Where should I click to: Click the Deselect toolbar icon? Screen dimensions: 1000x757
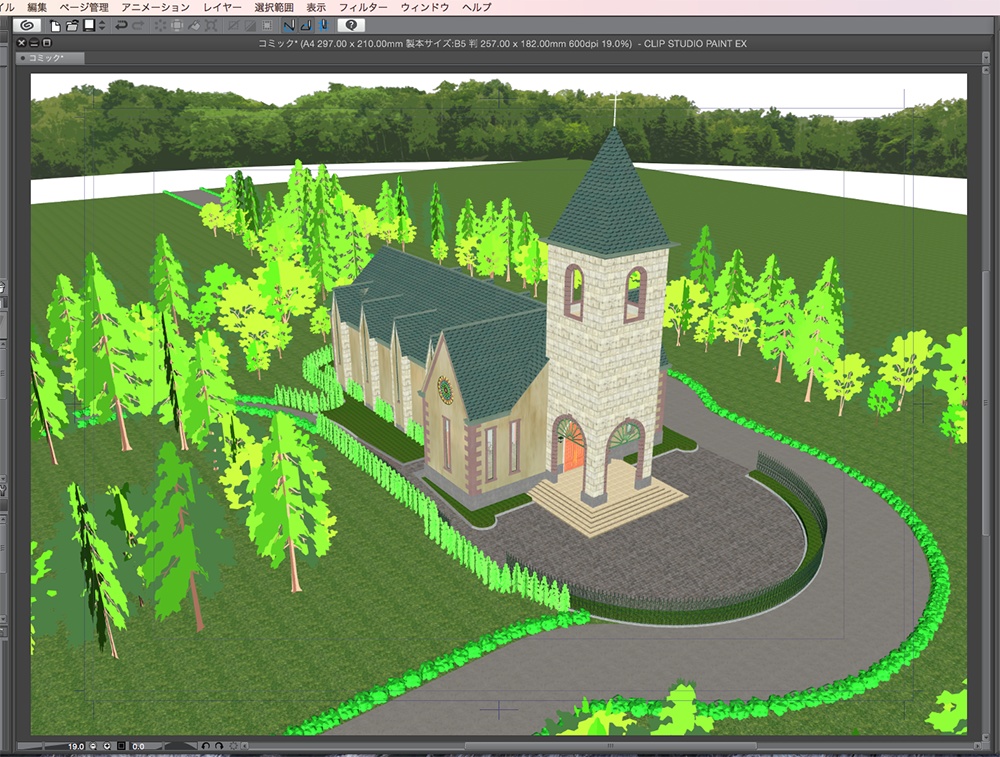click(233, 26)
